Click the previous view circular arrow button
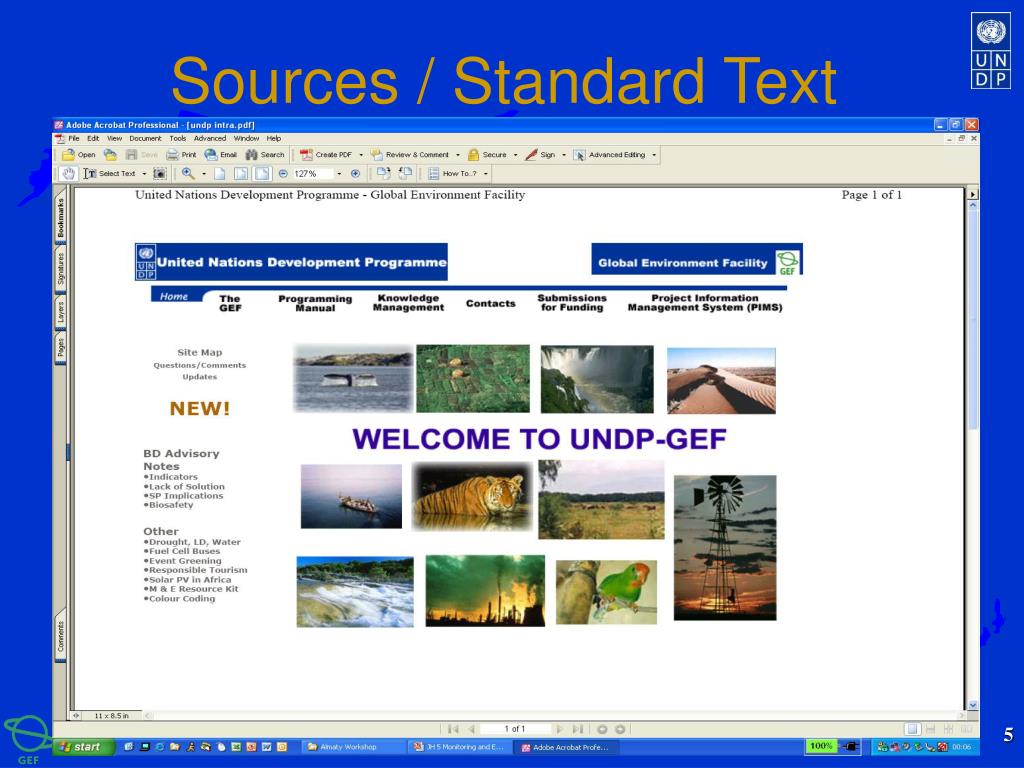This screenshot has width=1024, height=768. coord(602,729)
